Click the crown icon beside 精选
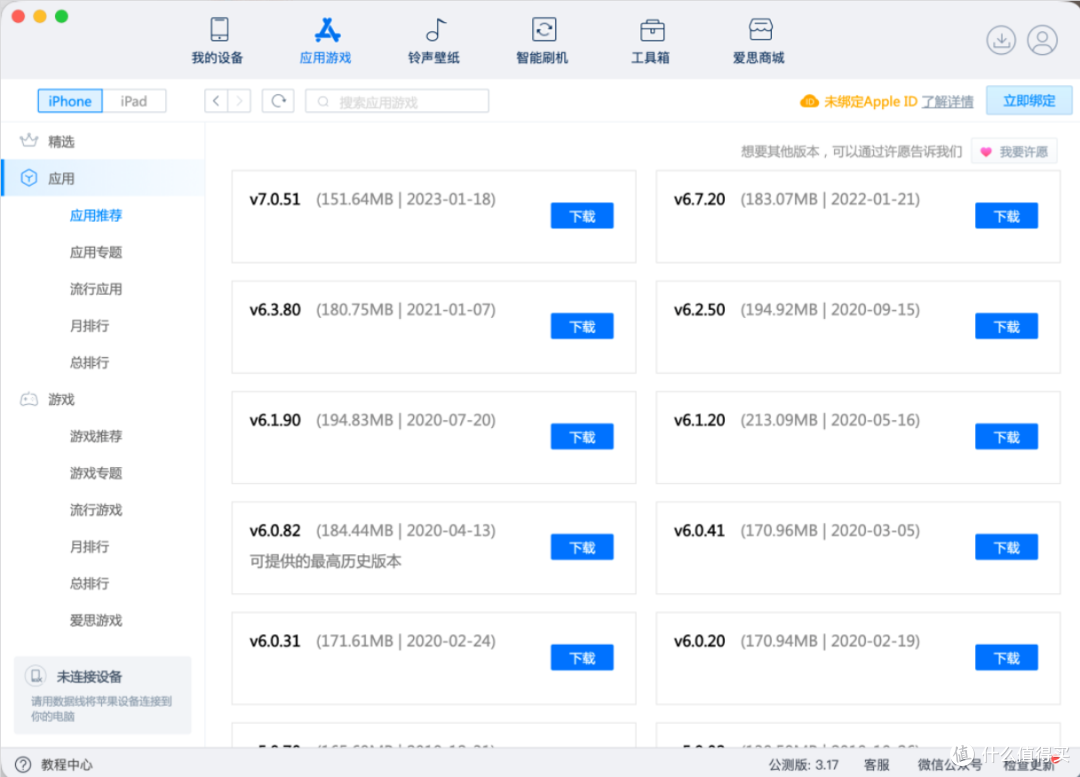Viewport: 1080px width, 777px height. (29, 141)
